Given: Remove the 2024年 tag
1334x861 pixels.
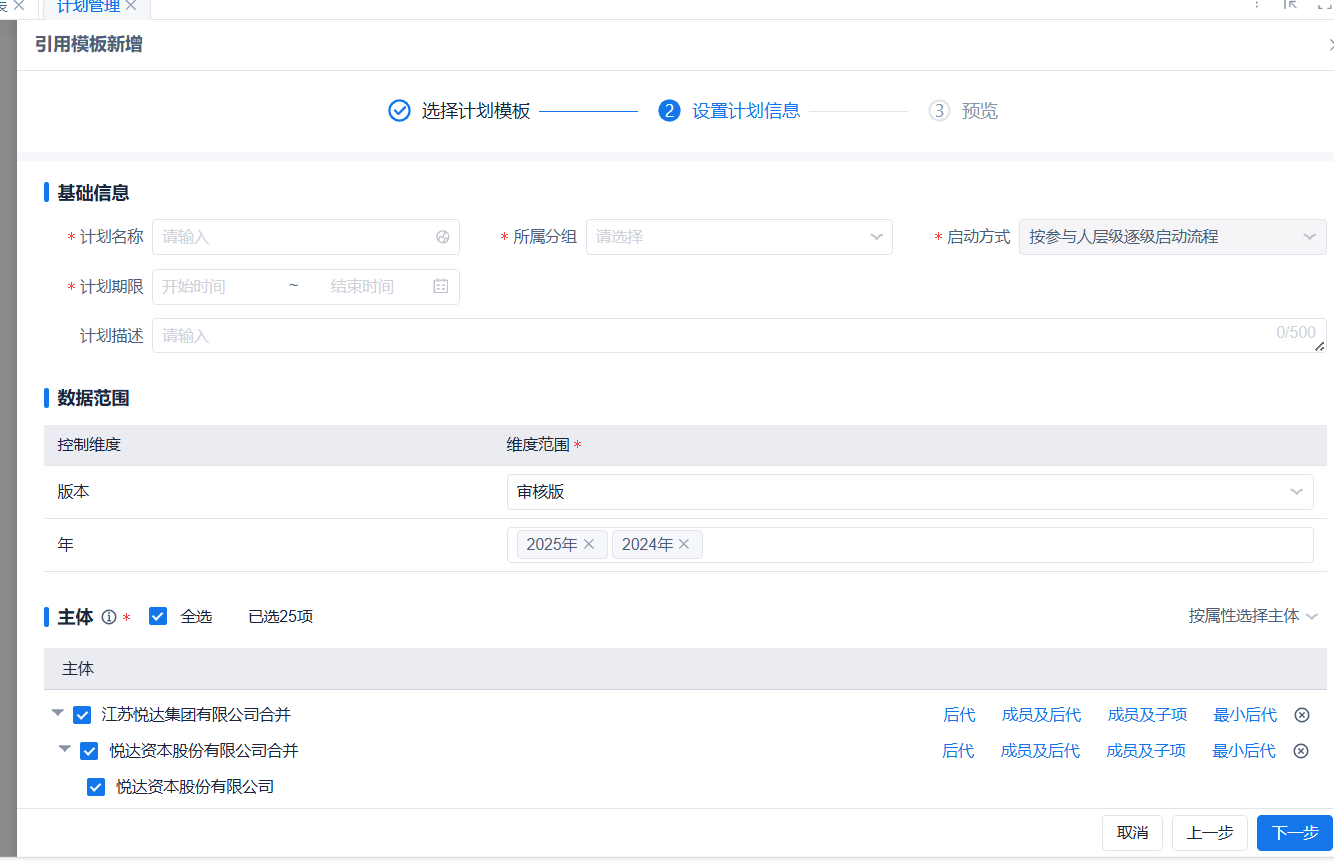Looking at the screenshot, I should point(684,544).
